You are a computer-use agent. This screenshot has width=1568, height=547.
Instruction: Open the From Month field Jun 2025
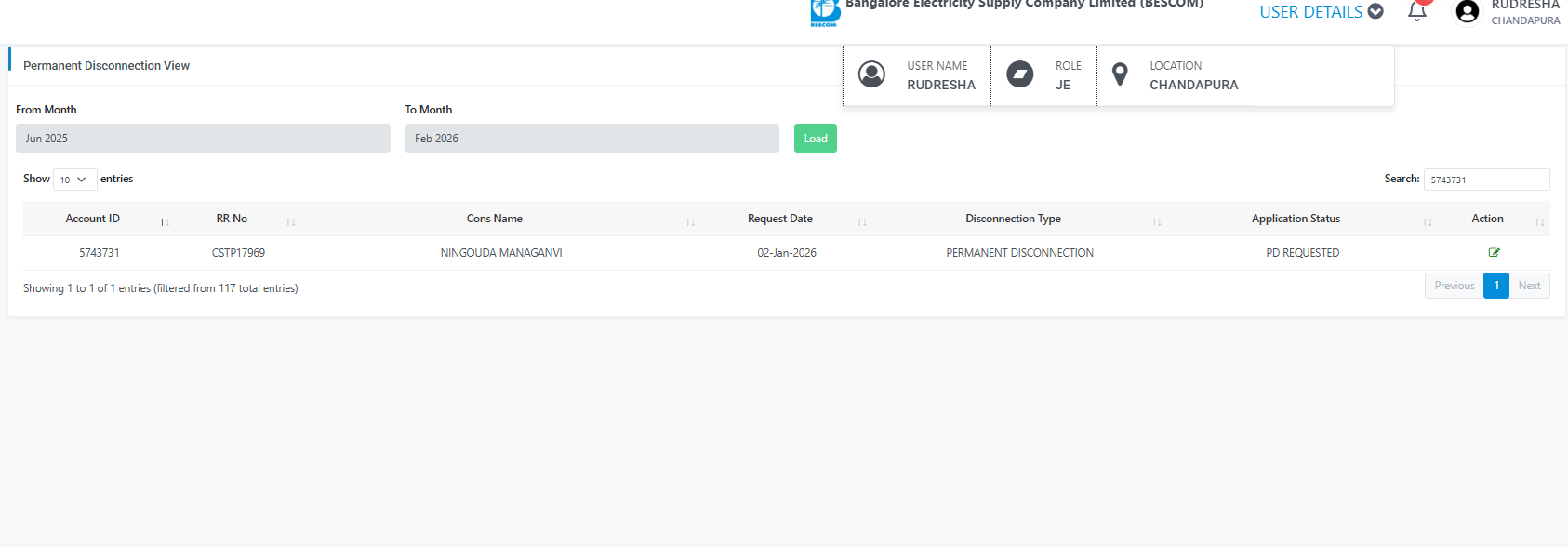click(x=203, y=139)
